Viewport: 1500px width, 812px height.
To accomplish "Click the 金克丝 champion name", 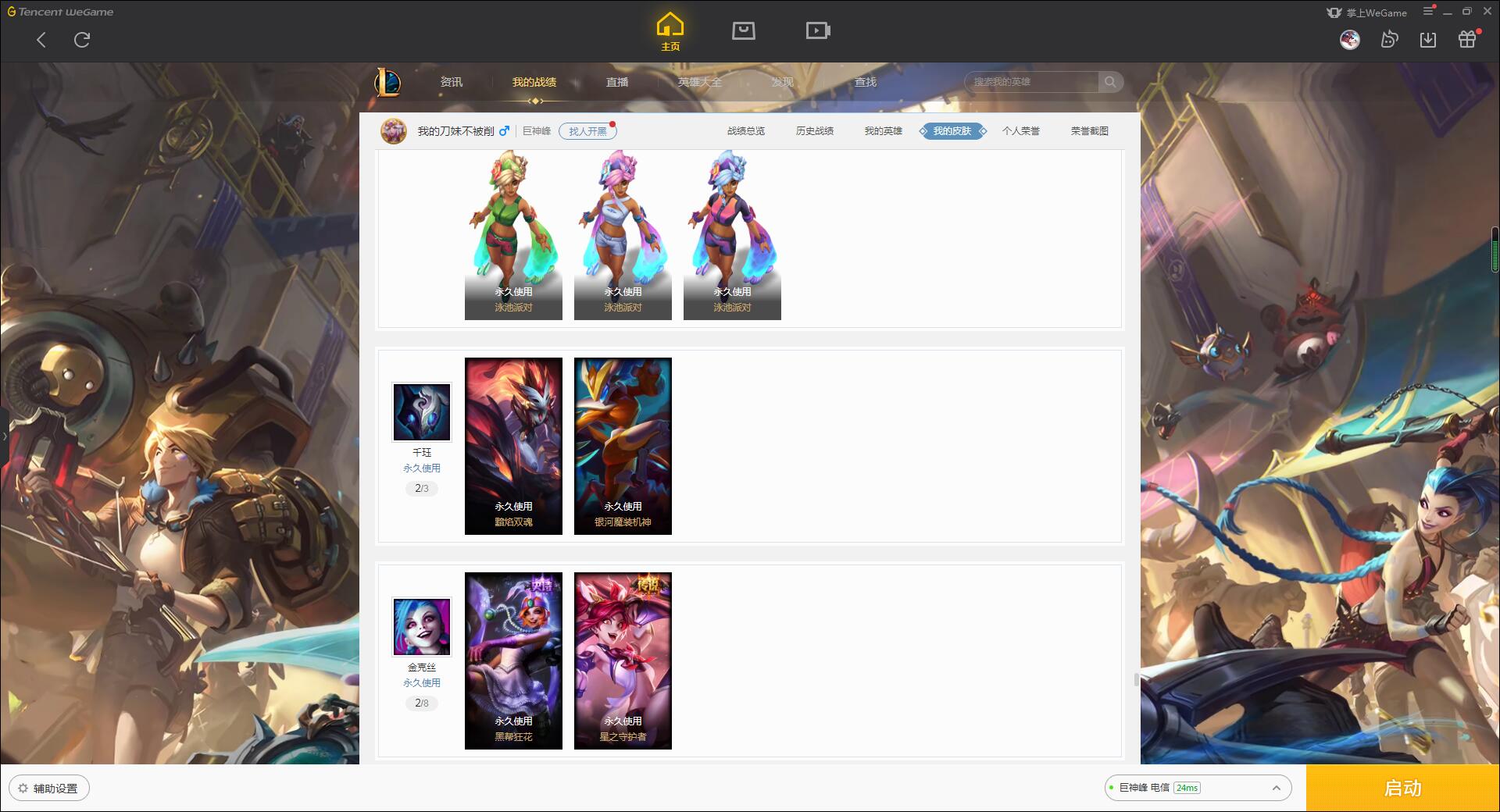I will point(422,668).
